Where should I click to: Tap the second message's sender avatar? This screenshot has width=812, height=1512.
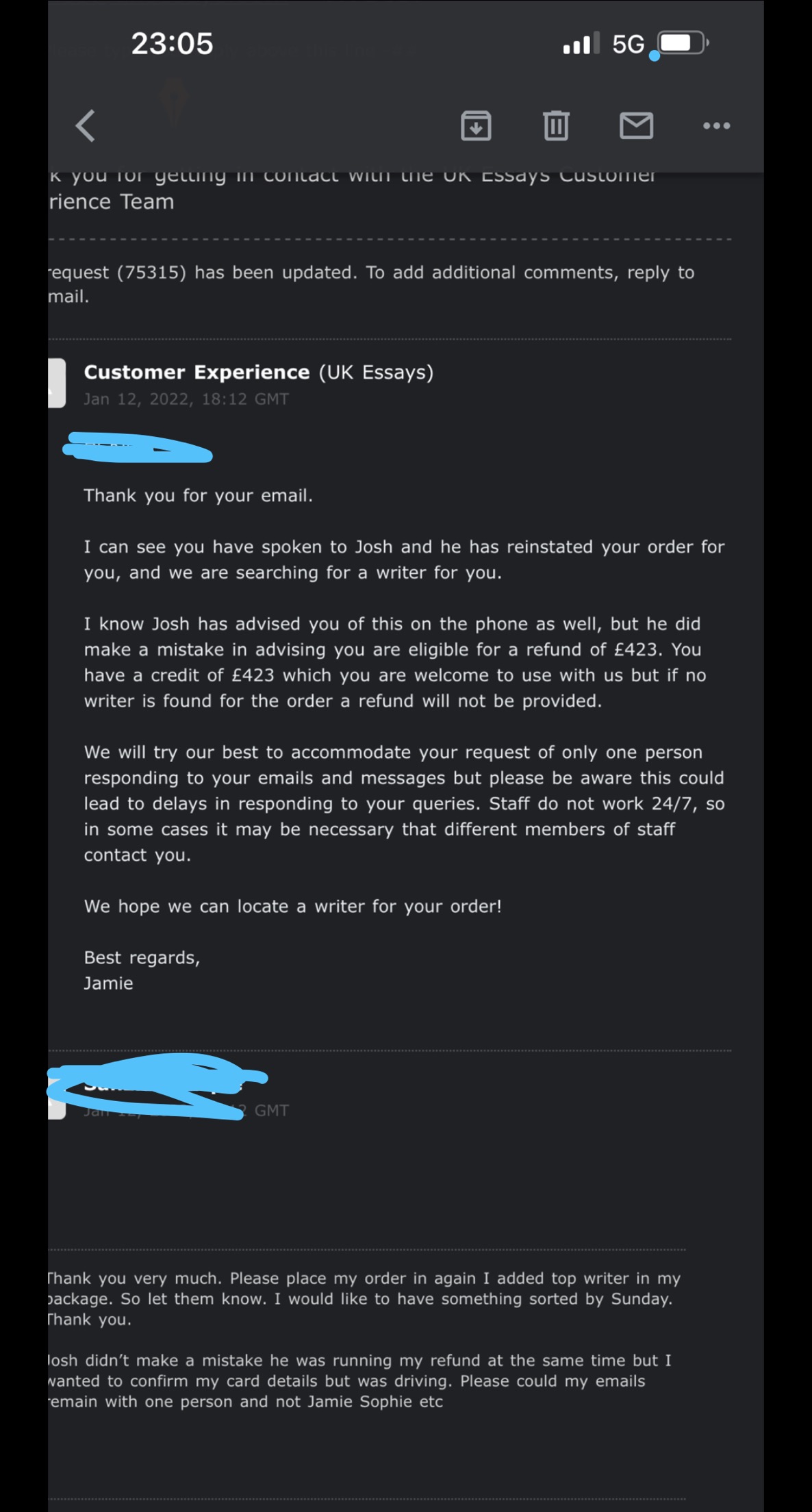(x=56, y=1096)
